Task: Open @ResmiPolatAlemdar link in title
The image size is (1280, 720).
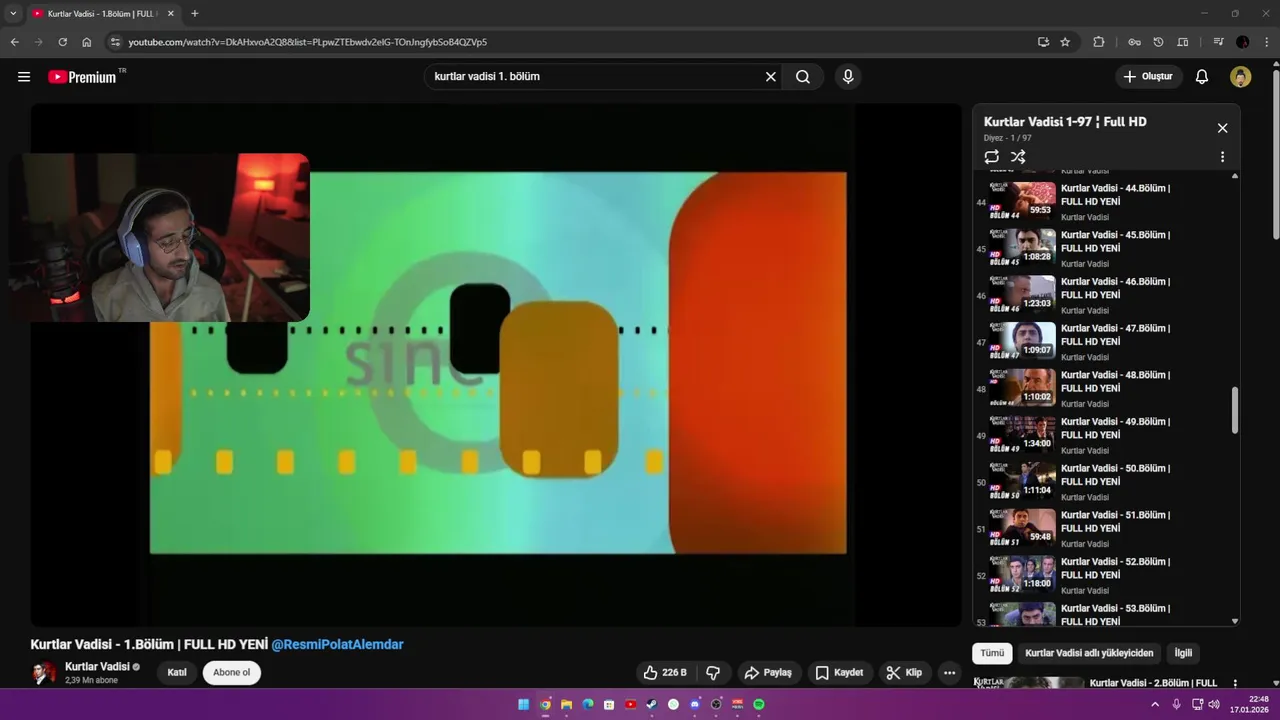Action: 337,645
